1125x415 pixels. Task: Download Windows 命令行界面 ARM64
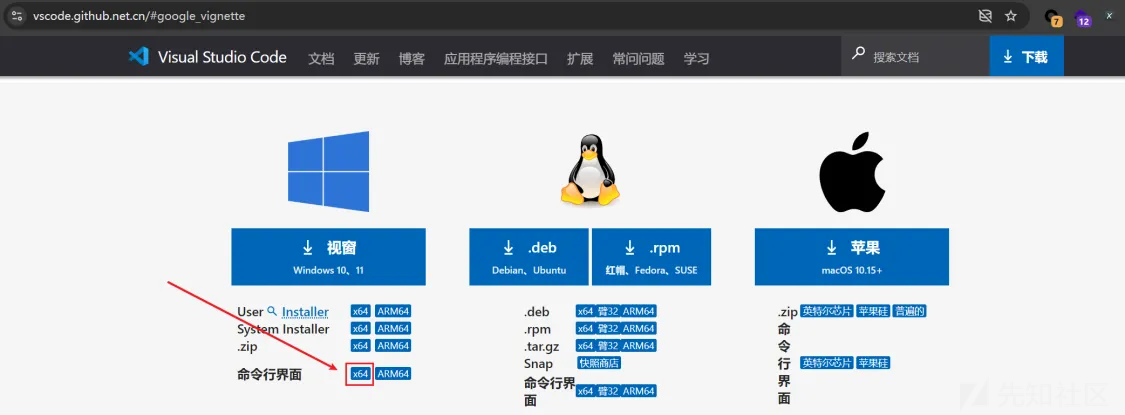click(393, 374)
